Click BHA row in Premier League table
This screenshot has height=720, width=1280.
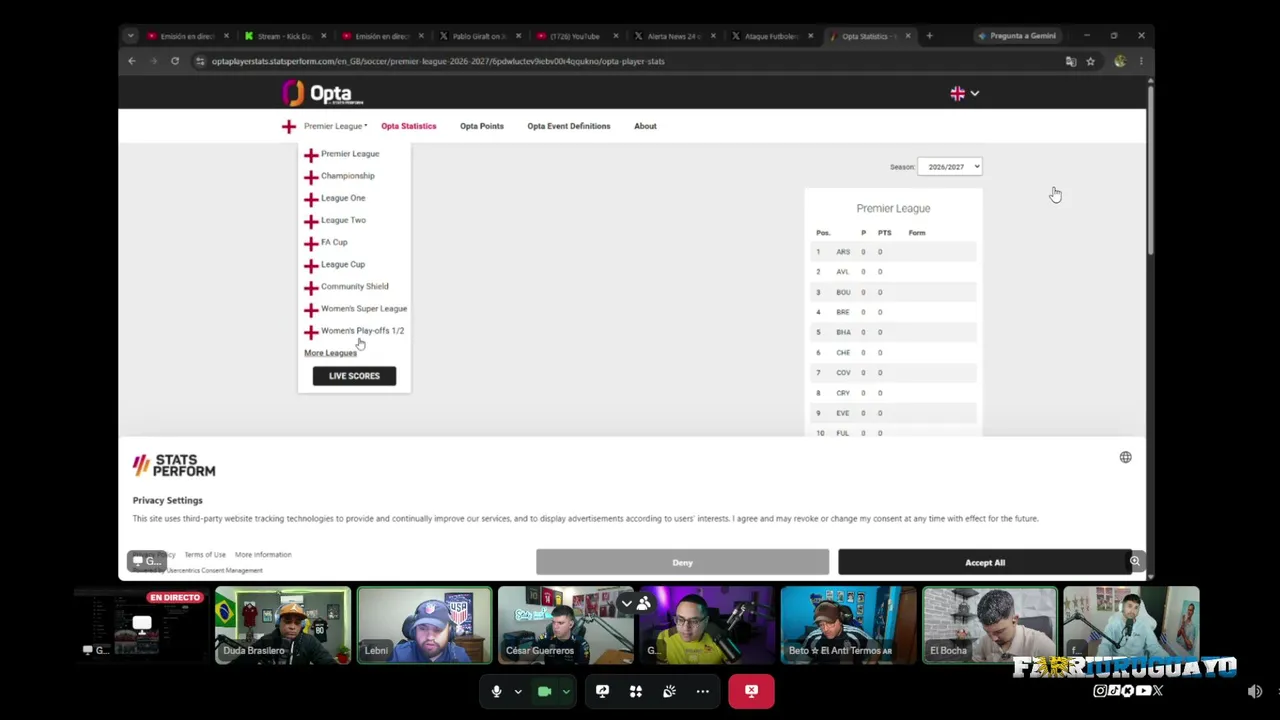point(893,332)
